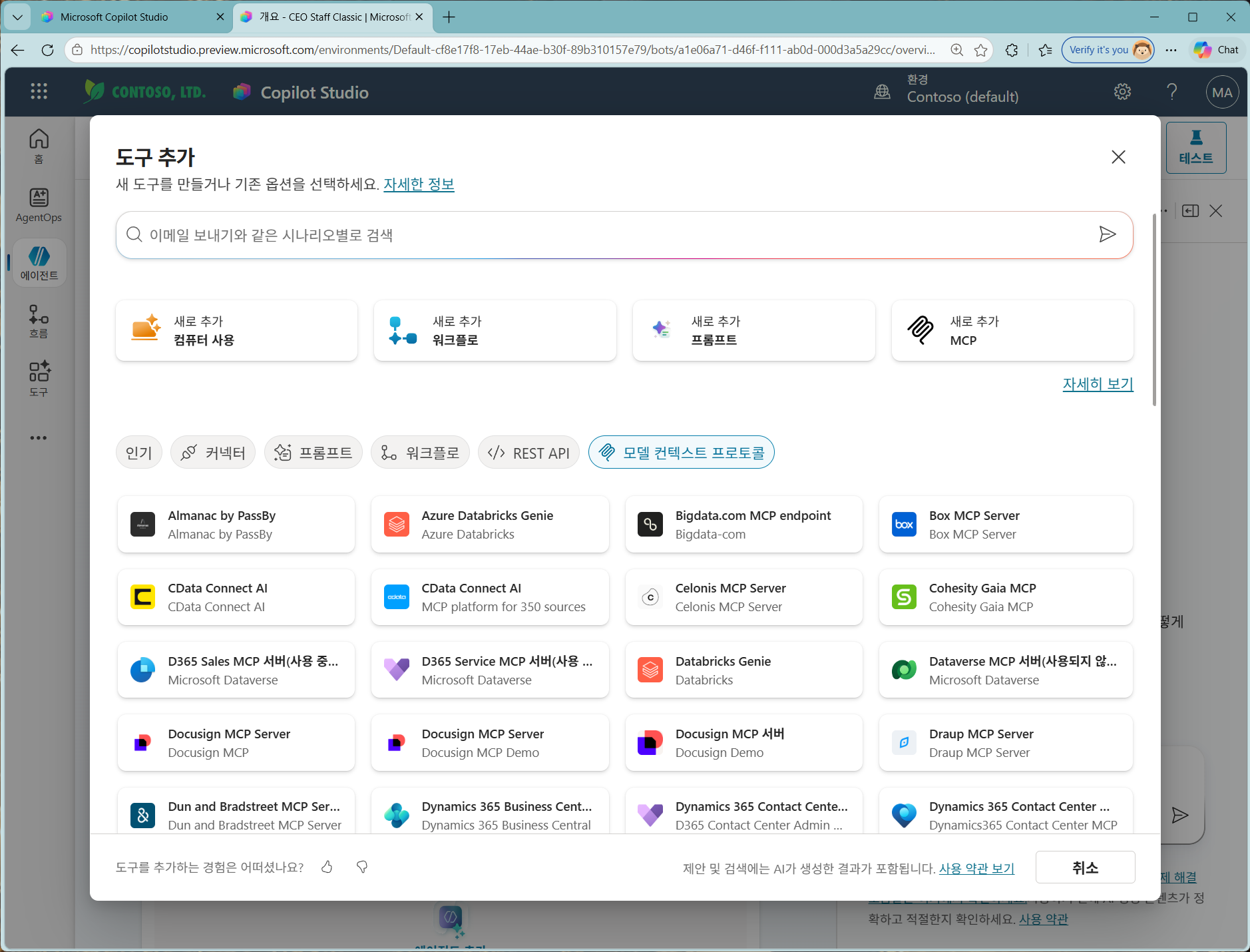Add new 프롬프트 tool card
The width and height of the screenshot is (1250, 952).
click(753, 331)
